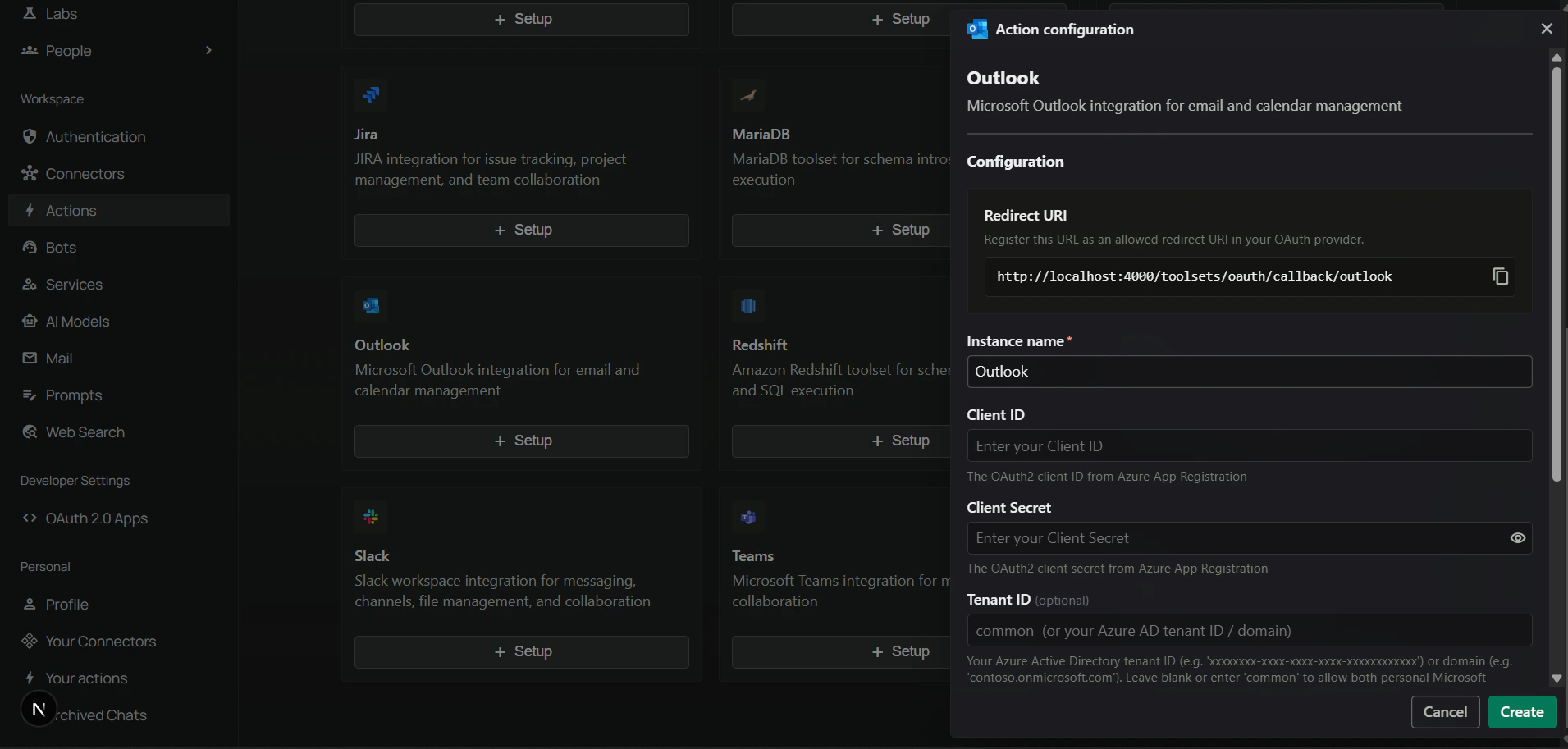The image size is (1568, 749).
Task: Click the Your actions bolt icon
Action: (x=30, y=678)
